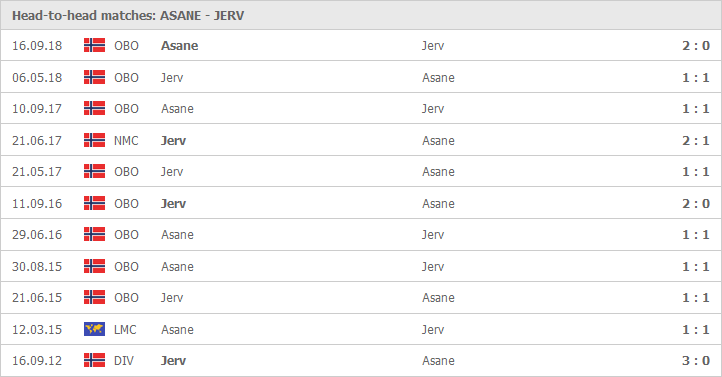Click DIV competition label on 16.09.12 row
The image size is (722, 377).
[x=124, y=360]
